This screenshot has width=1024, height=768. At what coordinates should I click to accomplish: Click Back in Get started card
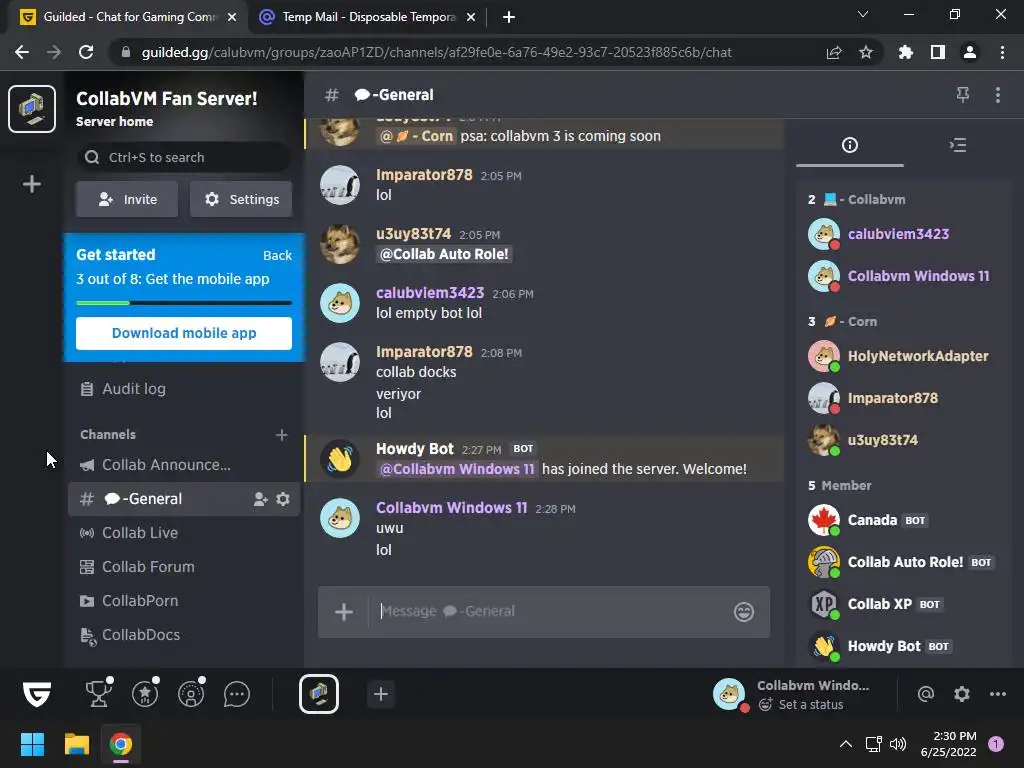coord(277,255)
